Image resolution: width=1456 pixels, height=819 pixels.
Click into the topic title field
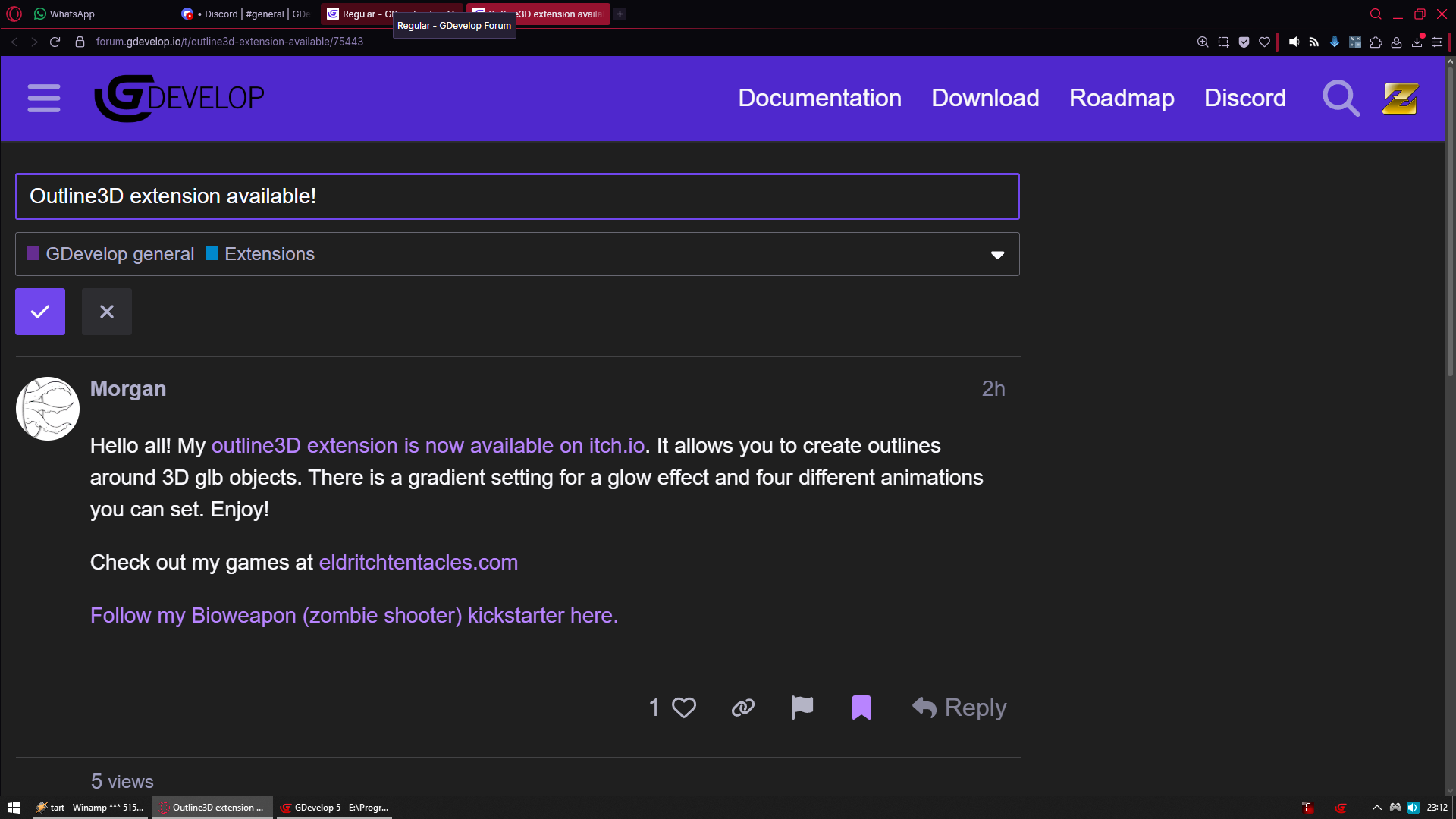517,196
